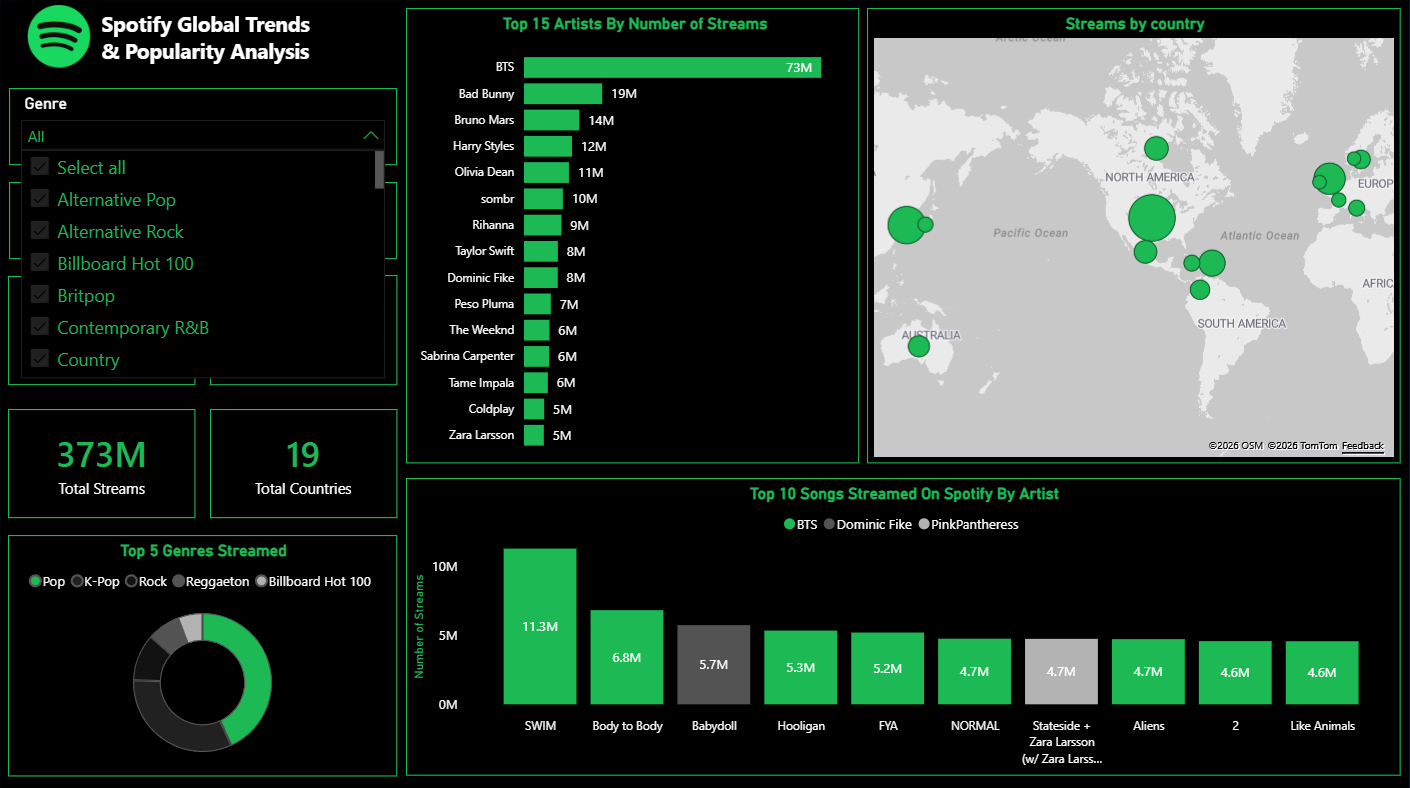
Task: Click the 373M Total Streams card
Action: pos(102,463)
